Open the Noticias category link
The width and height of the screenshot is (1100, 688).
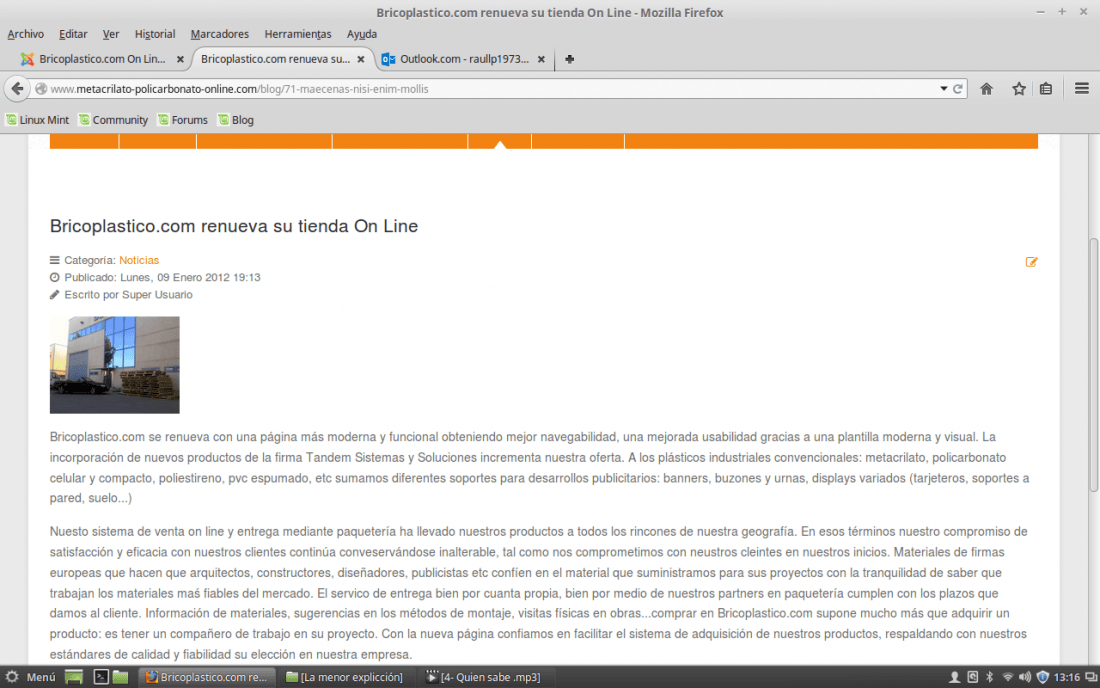tap(139, 260)
